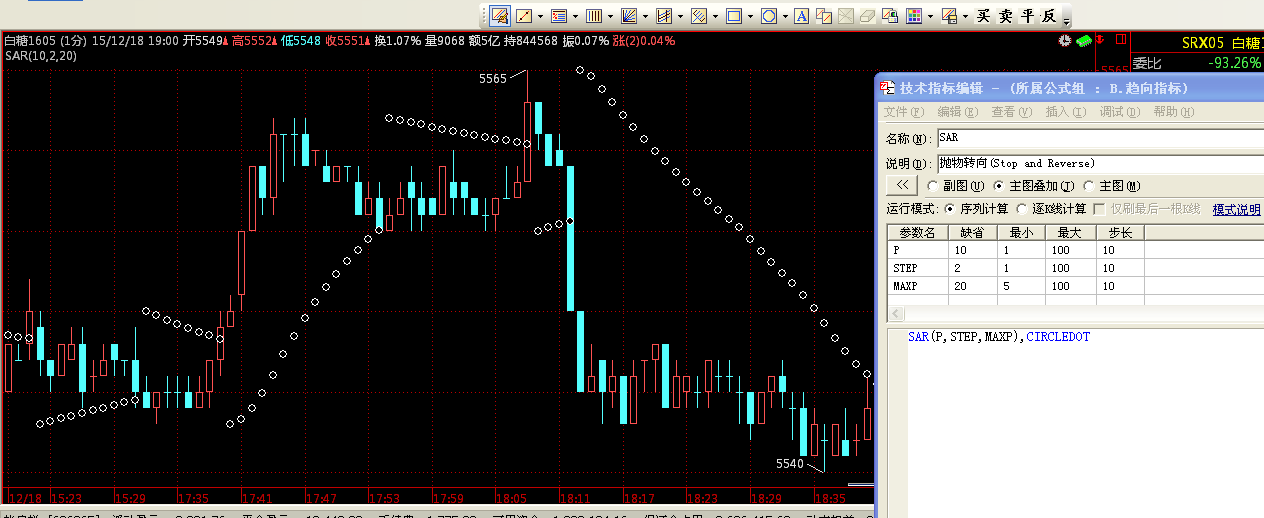Select the 逐K线计算 run mode radio
Screen dimensions: 1264x518
point(1022,209)
